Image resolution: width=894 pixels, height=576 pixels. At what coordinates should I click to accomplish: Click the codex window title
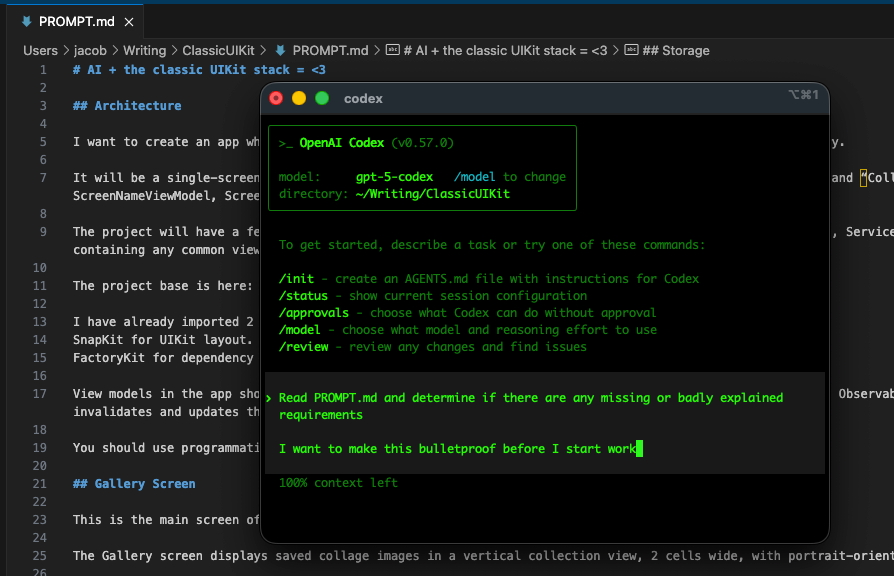363,99
